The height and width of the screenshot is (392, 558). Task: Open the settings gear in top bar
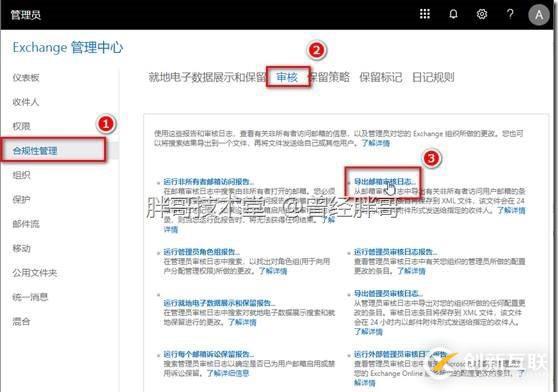(x=481, y=14)
